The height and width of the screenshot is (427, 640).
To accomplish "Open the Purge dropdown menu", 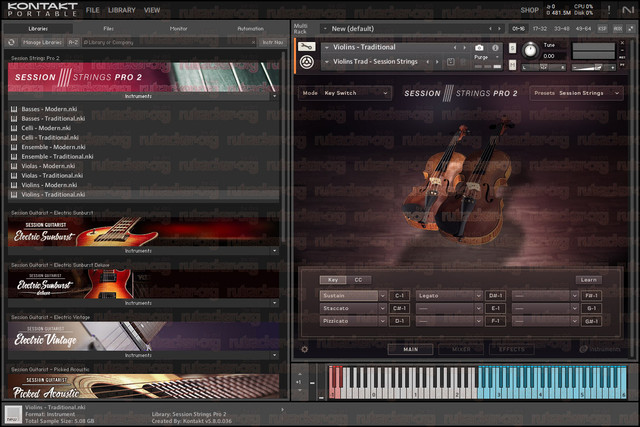I will [x=488, y=58].
